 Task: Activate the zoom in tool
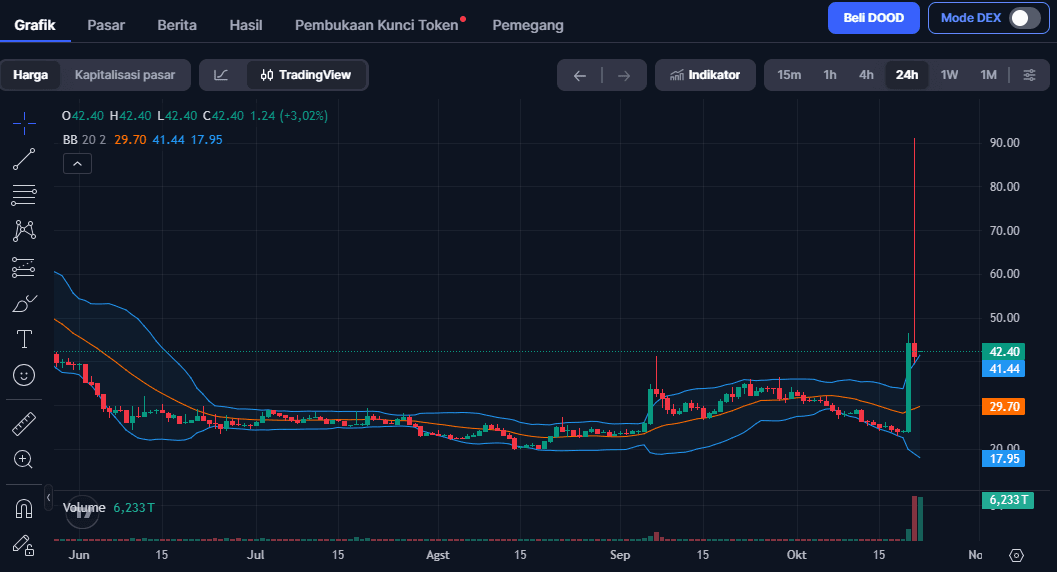[24, 459]
